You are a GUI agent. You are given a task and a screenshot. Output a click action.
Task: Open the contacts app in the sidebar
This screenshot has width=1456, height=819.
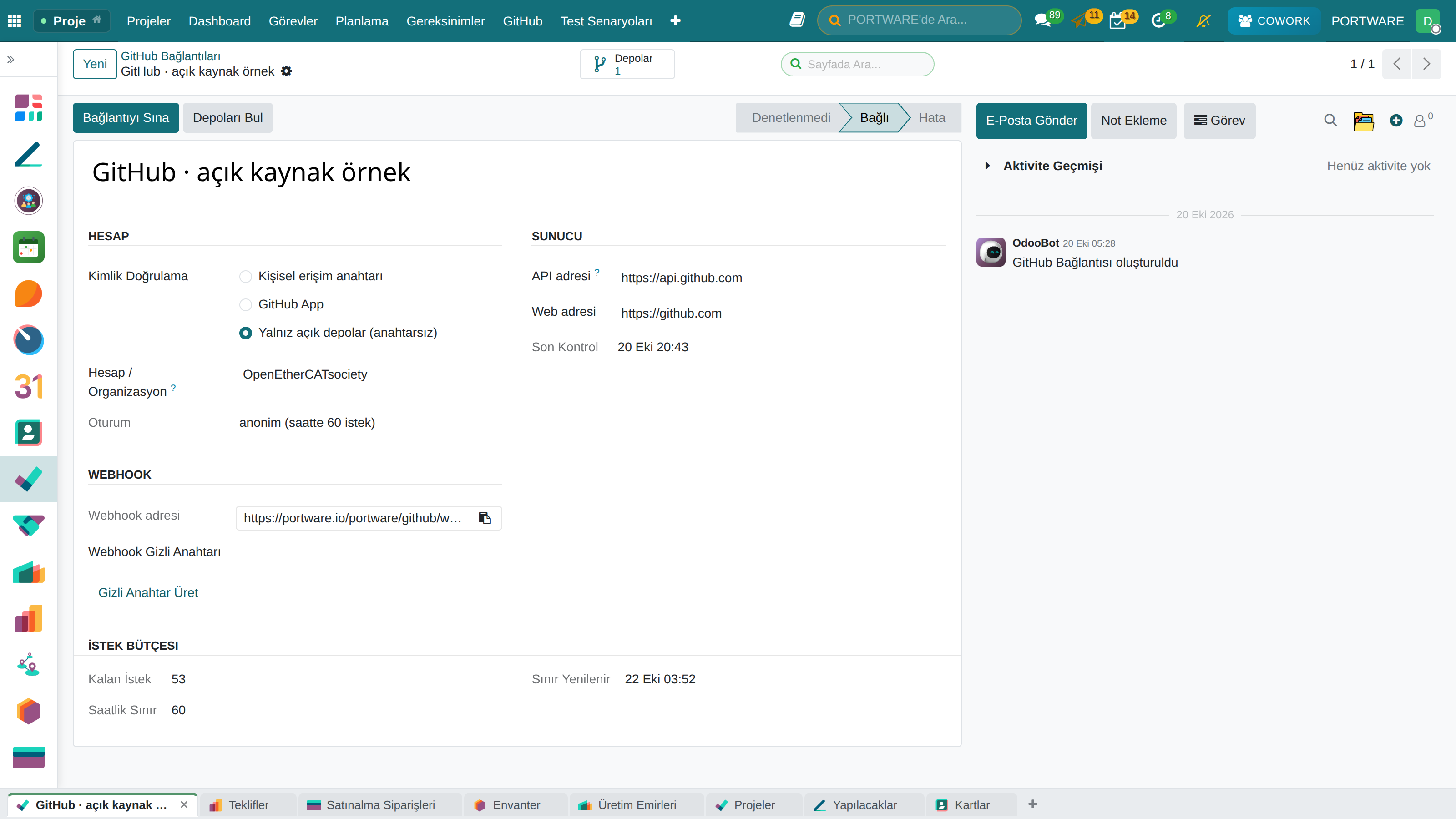[x=28, y=433]
